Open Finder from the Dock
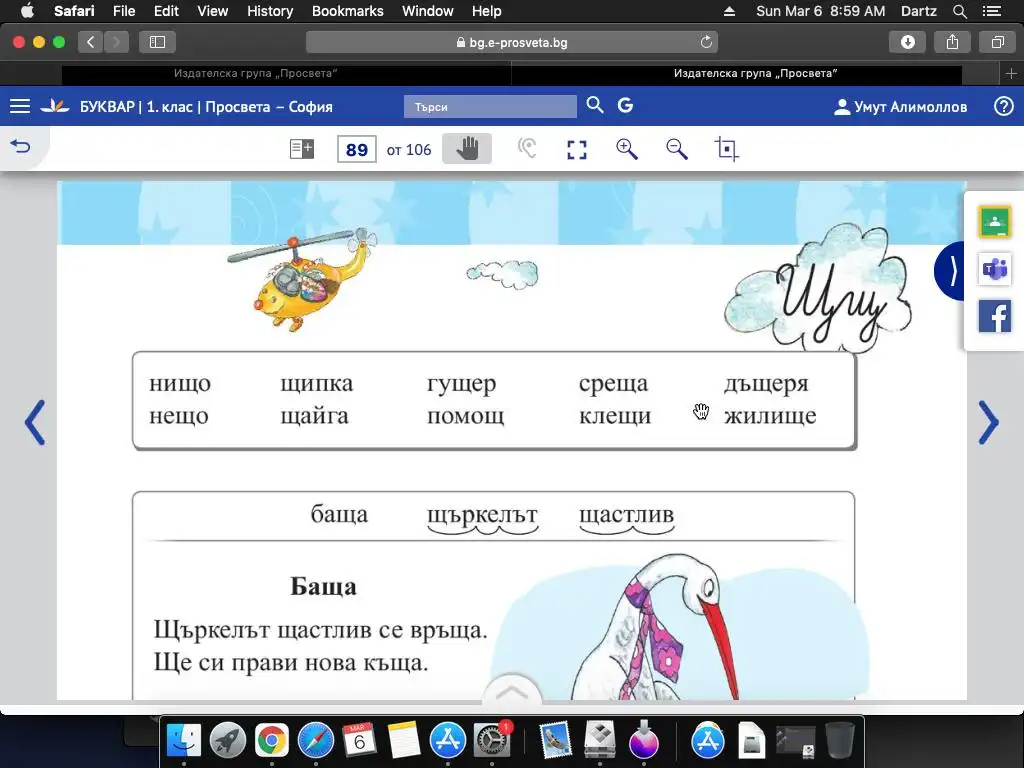The width and height of the screenshot is (1024, 768). coord(184,741)
